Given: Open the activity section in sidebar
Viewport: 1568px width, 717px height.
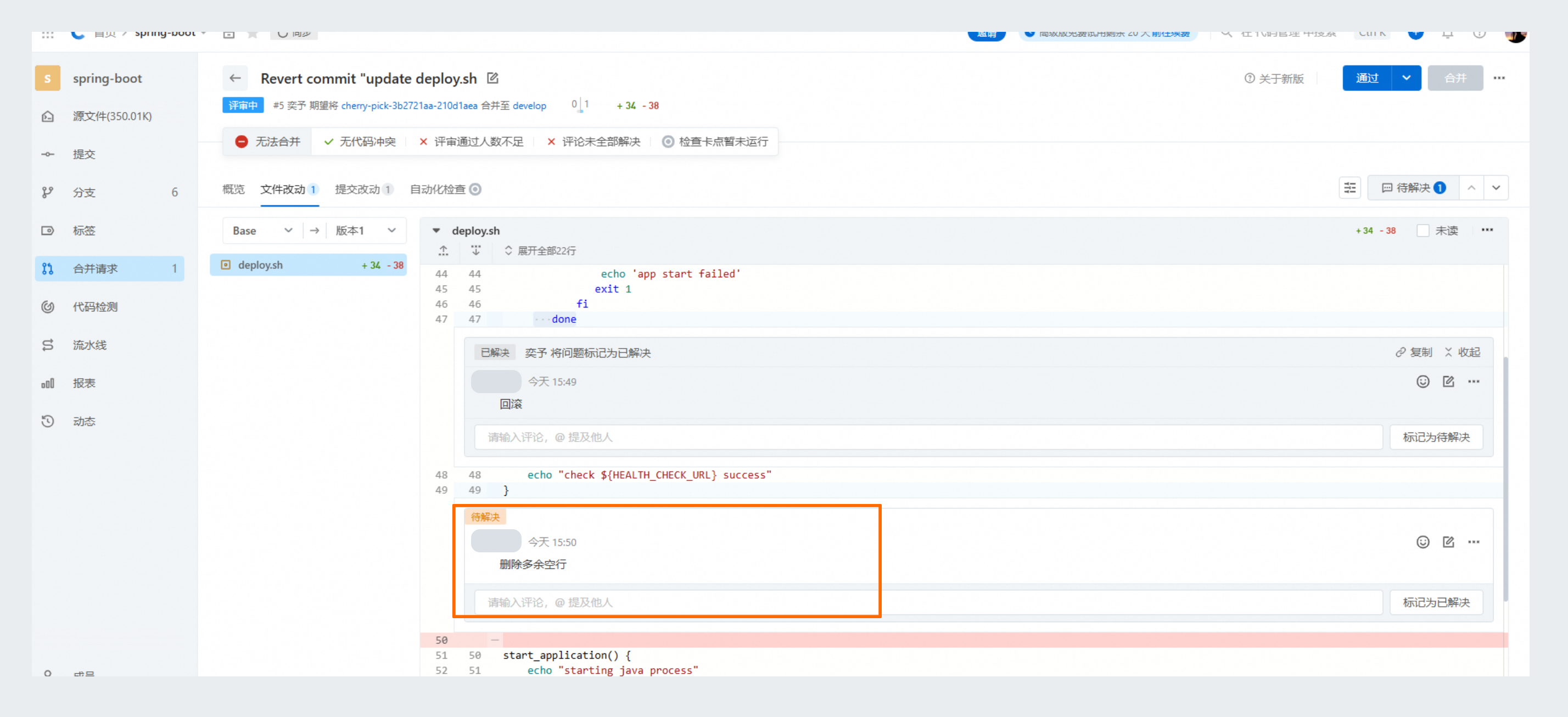Looking at the screenshot, I should pos(110,421).
